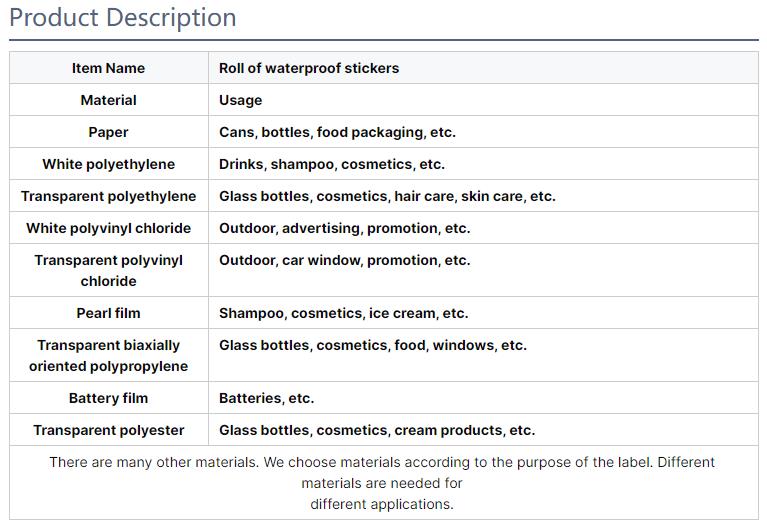Select the Paper material cell

[x=108, y=132]
